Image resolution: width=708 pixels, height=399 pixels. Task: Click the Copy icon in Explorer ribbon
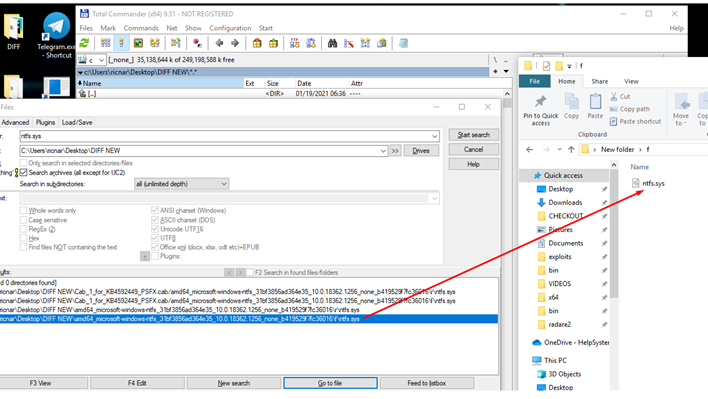tap(571, 107)
